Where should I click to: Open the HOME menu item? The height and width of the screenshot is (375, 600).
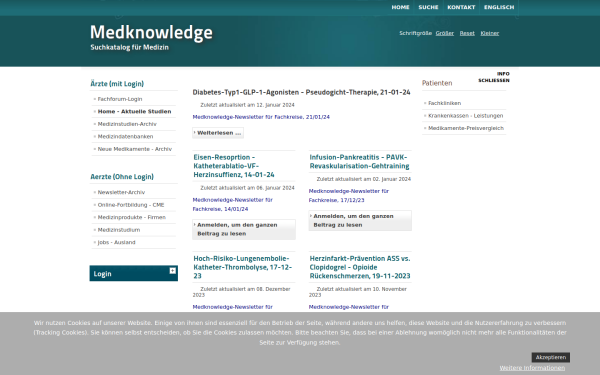coord(400,7)
